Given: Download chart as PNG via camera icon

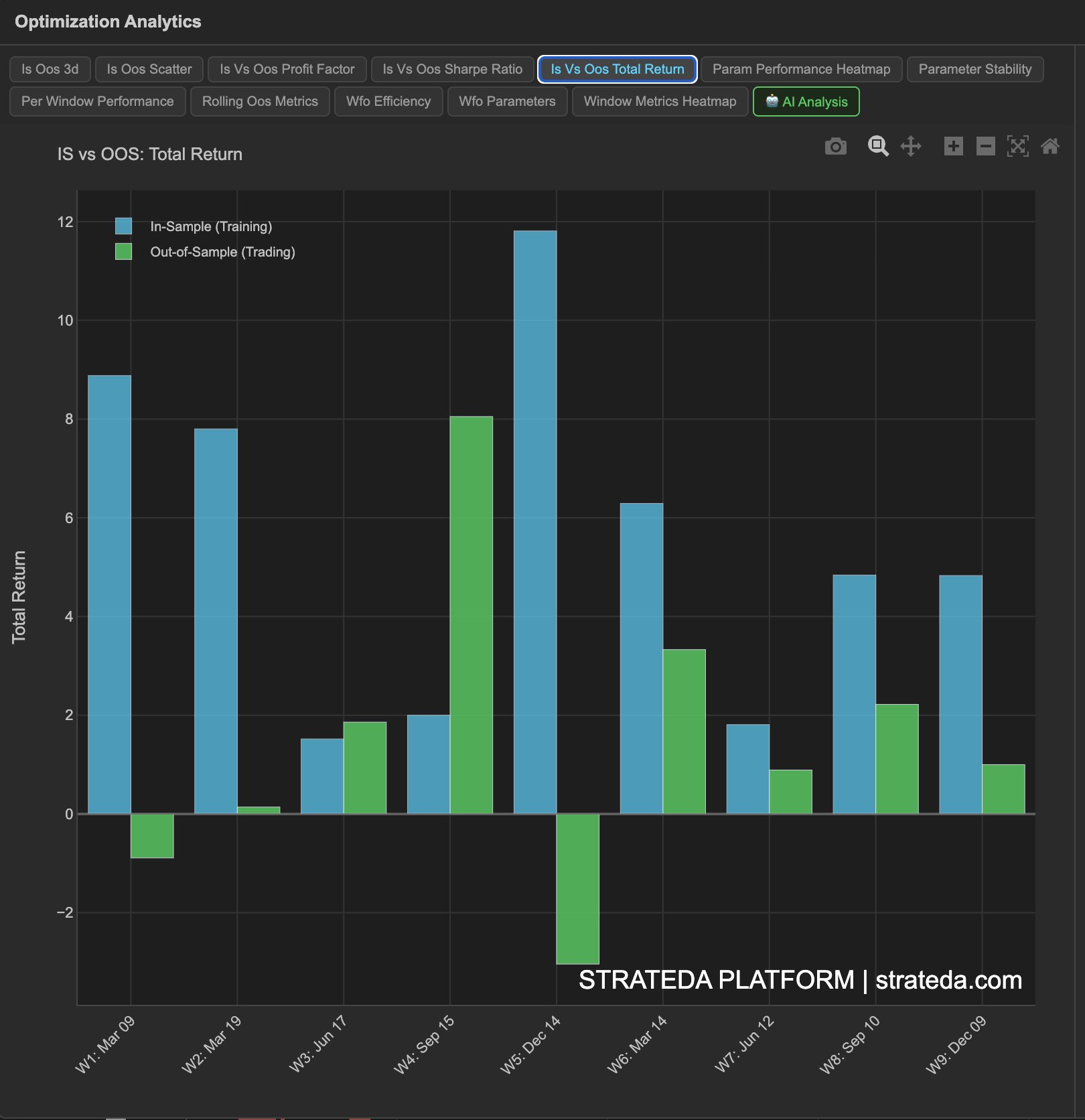Looking at the screenshot, I should tap(836, 146).
